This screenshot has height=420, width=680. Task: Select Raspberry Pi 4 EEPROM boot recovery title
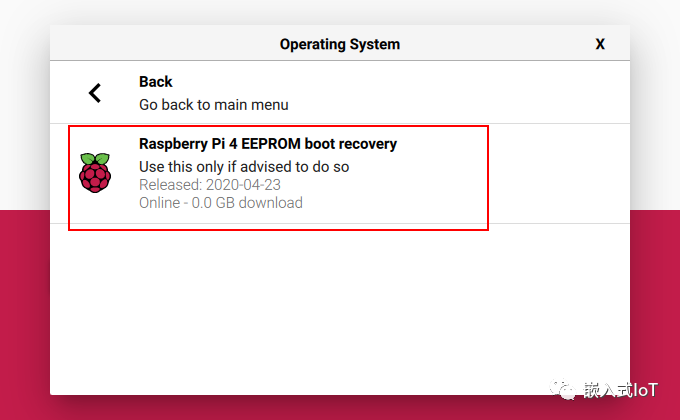point(267,144)
